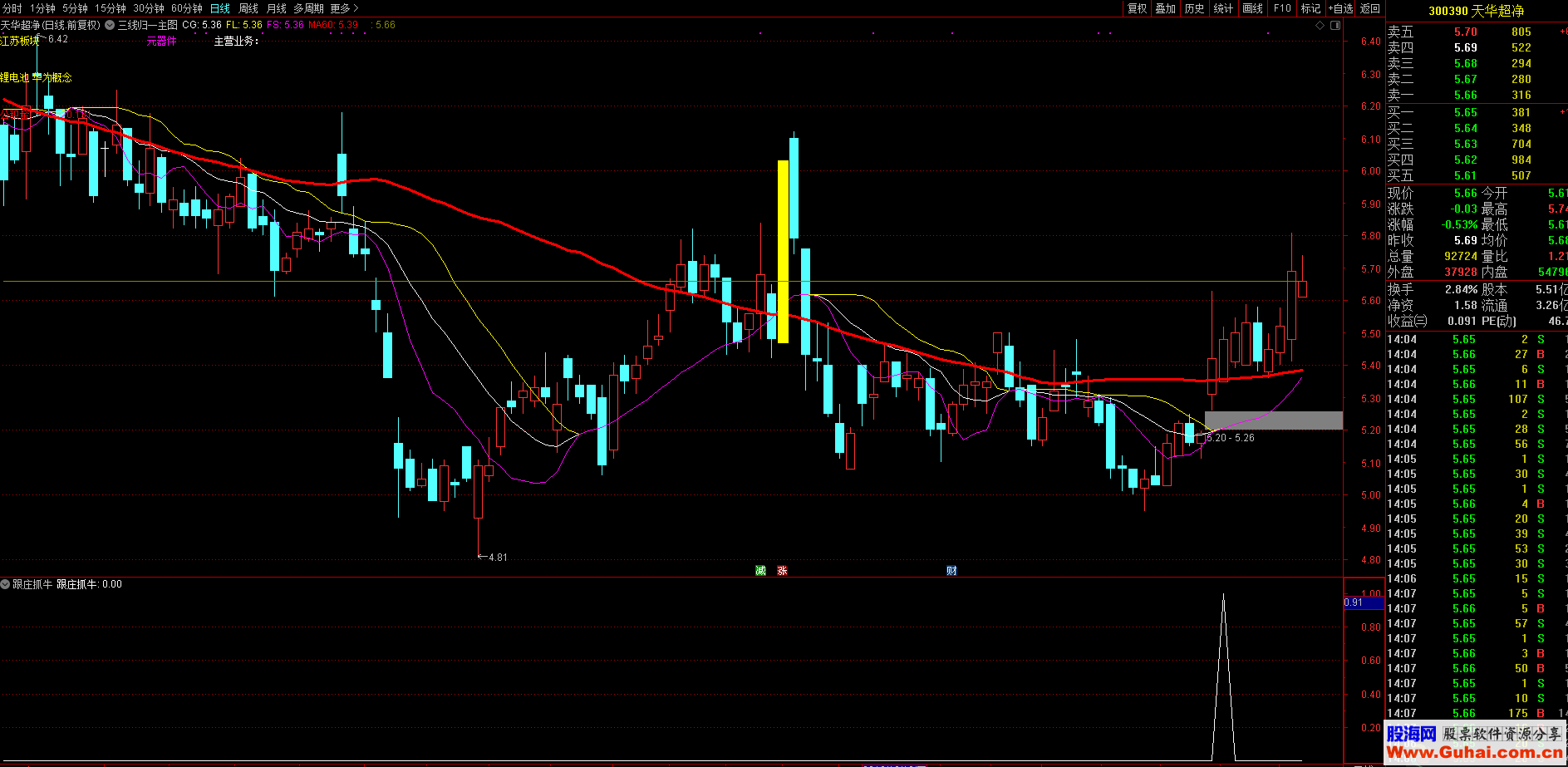The width and height of the screenshot is (1568, 767).
Task: Click the 14:06 trade tick row
Action: tap(1476, 578)
